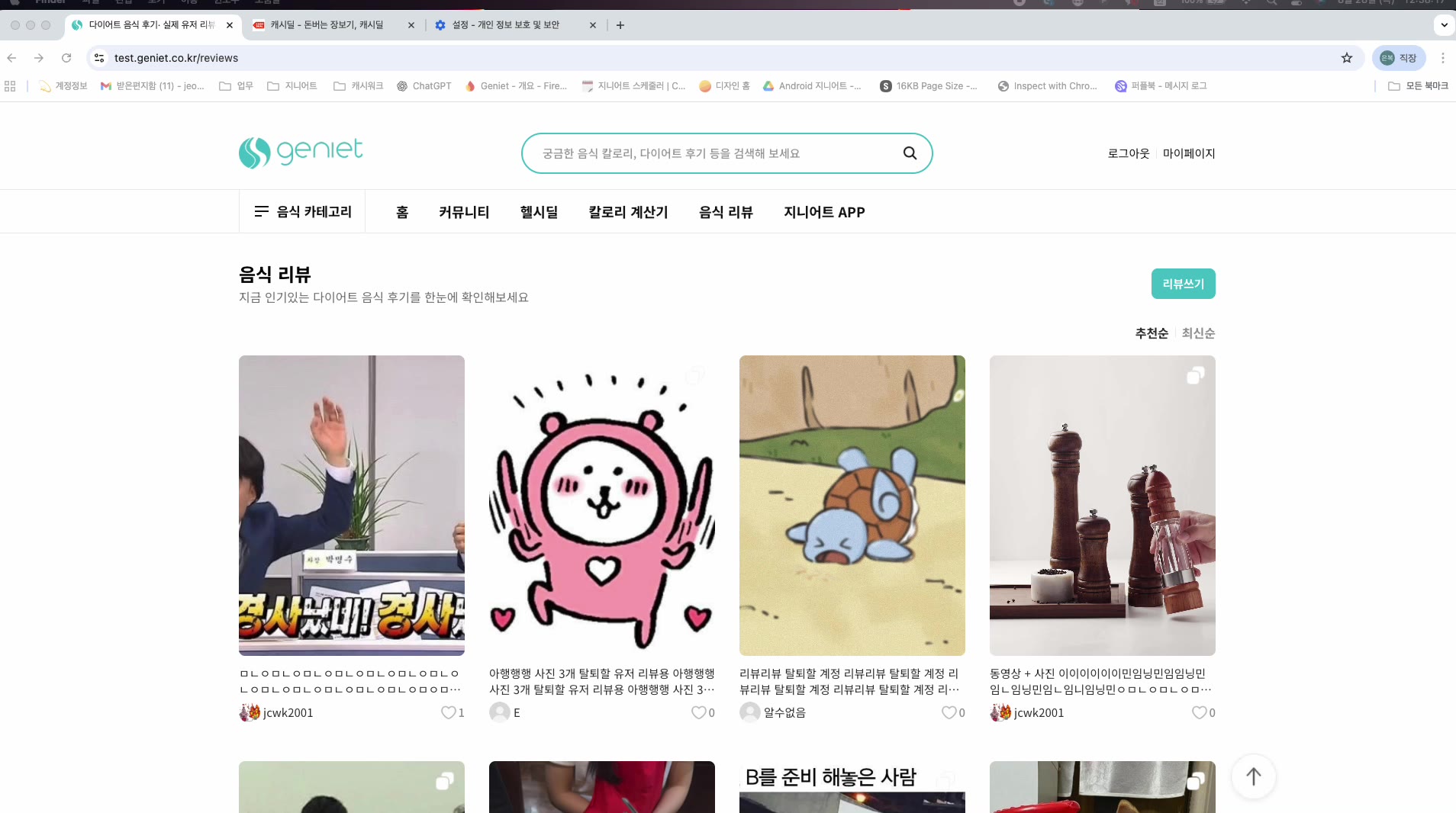Screen dimensions: 1456x813
Task: Click the geniet logo
Action: pos(301,153)
